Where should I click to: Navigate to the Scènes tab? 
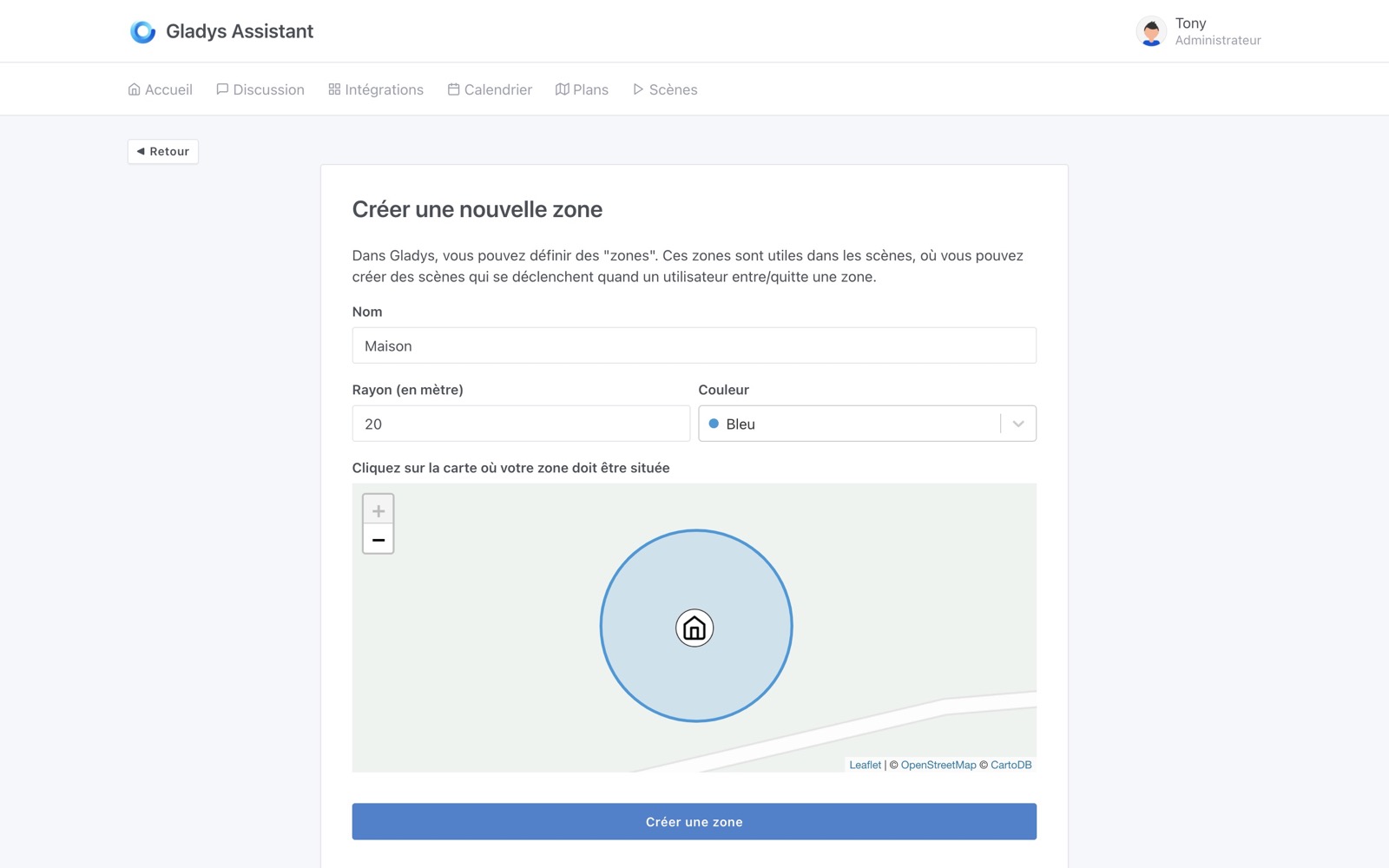[665, 89]
